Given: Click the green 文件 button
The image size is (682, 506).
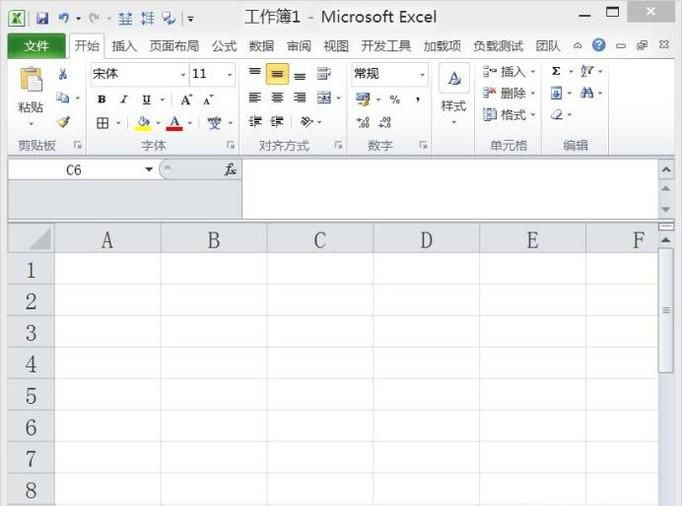Looking at the screenshot, I should pyautogui.click(x=36, y=46).
